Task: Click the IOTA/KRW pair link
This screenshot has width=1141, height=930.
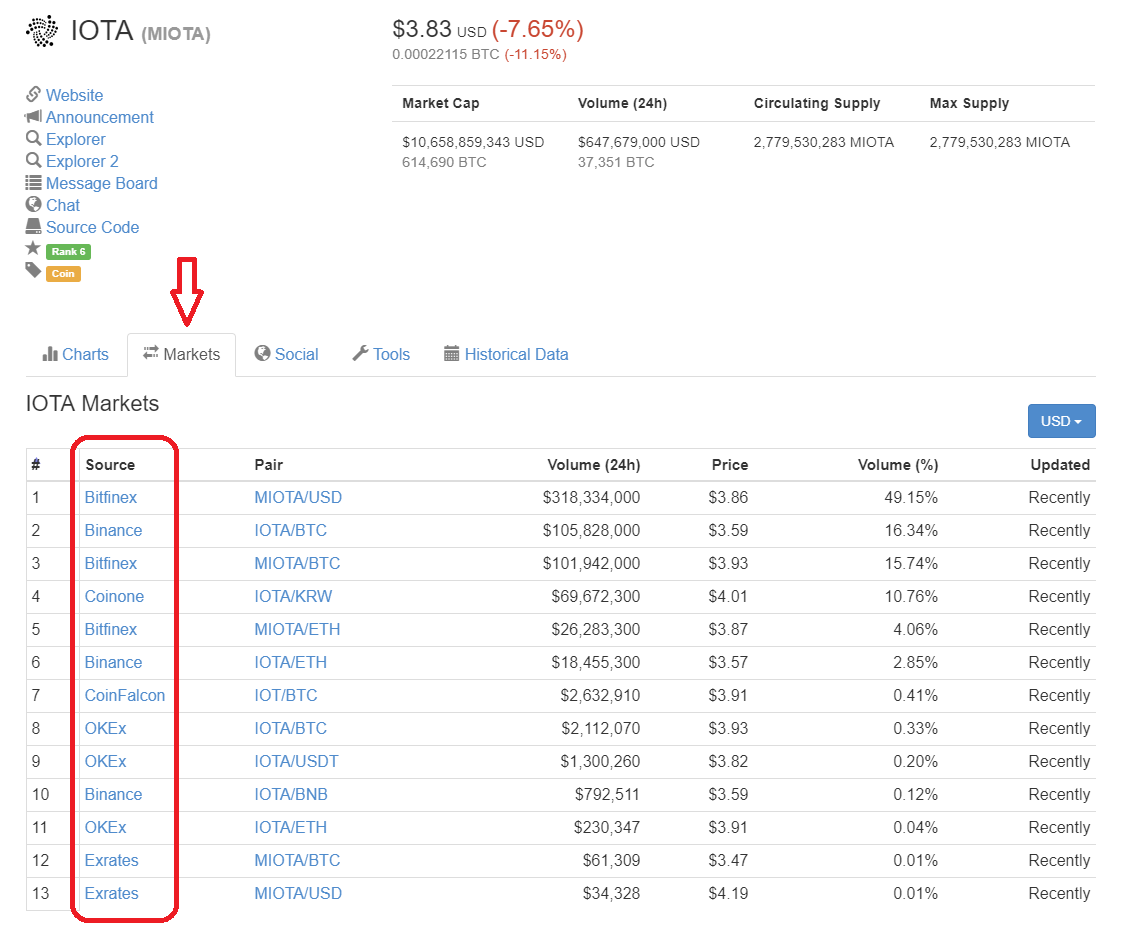Action: [293, 596]
